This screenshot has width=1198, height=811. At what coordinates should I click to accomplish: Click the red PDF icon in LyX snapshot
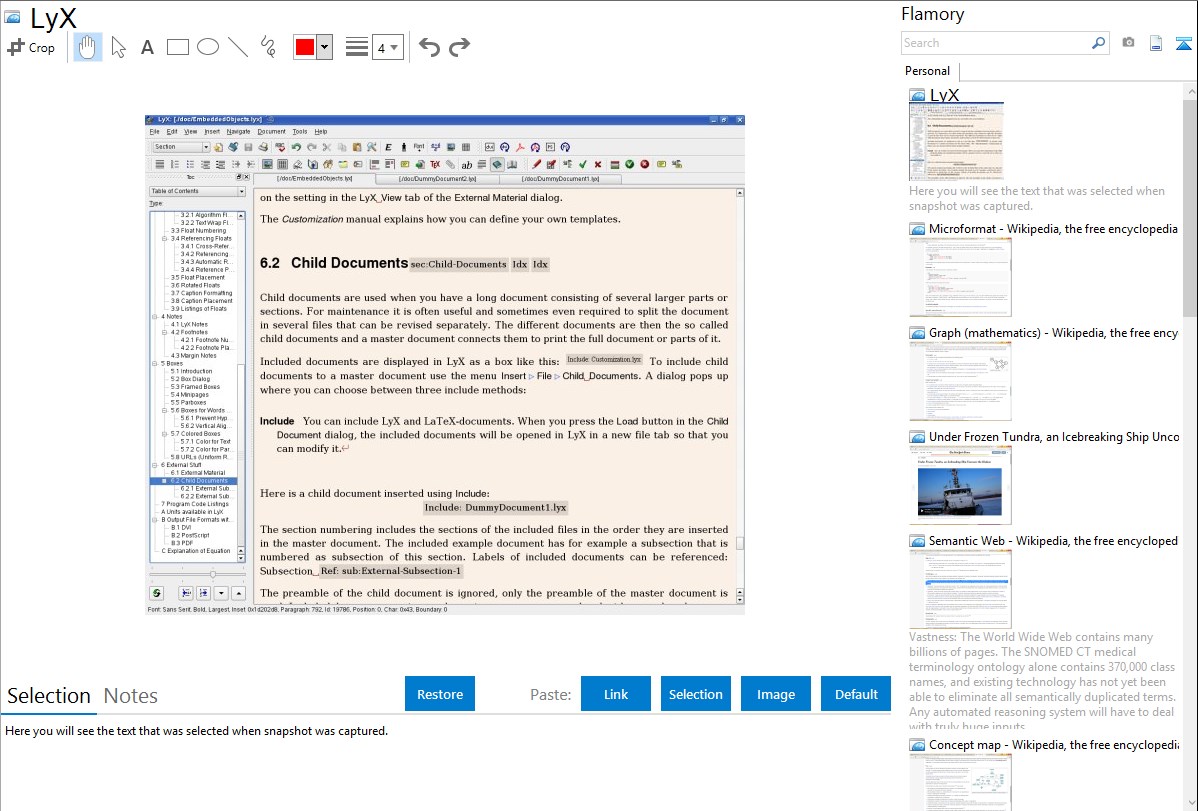tap(520, 147)
